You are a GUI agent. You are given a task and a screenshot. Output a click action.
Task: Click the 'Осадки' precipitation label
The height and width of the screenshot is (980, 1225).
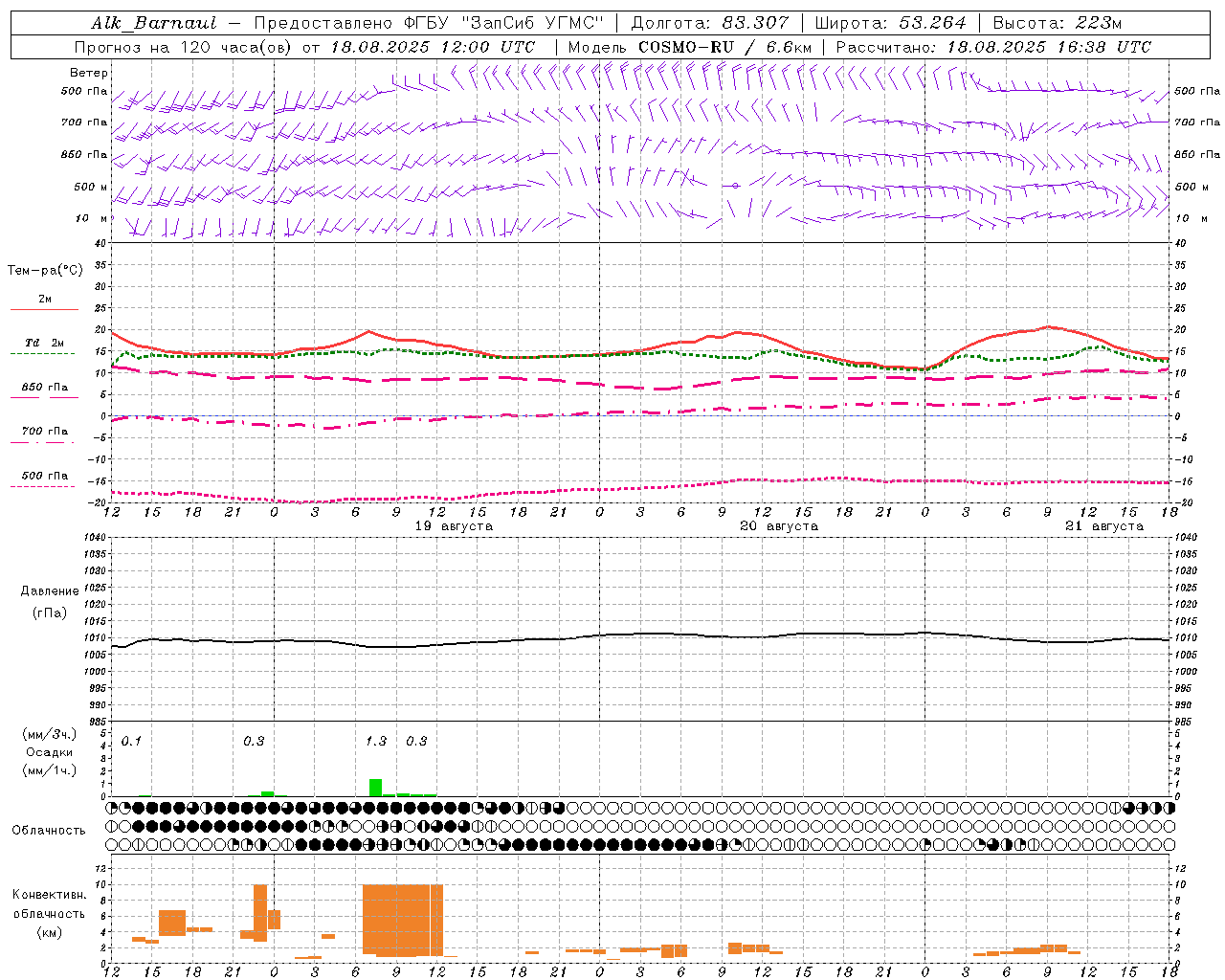pos(50,752)
